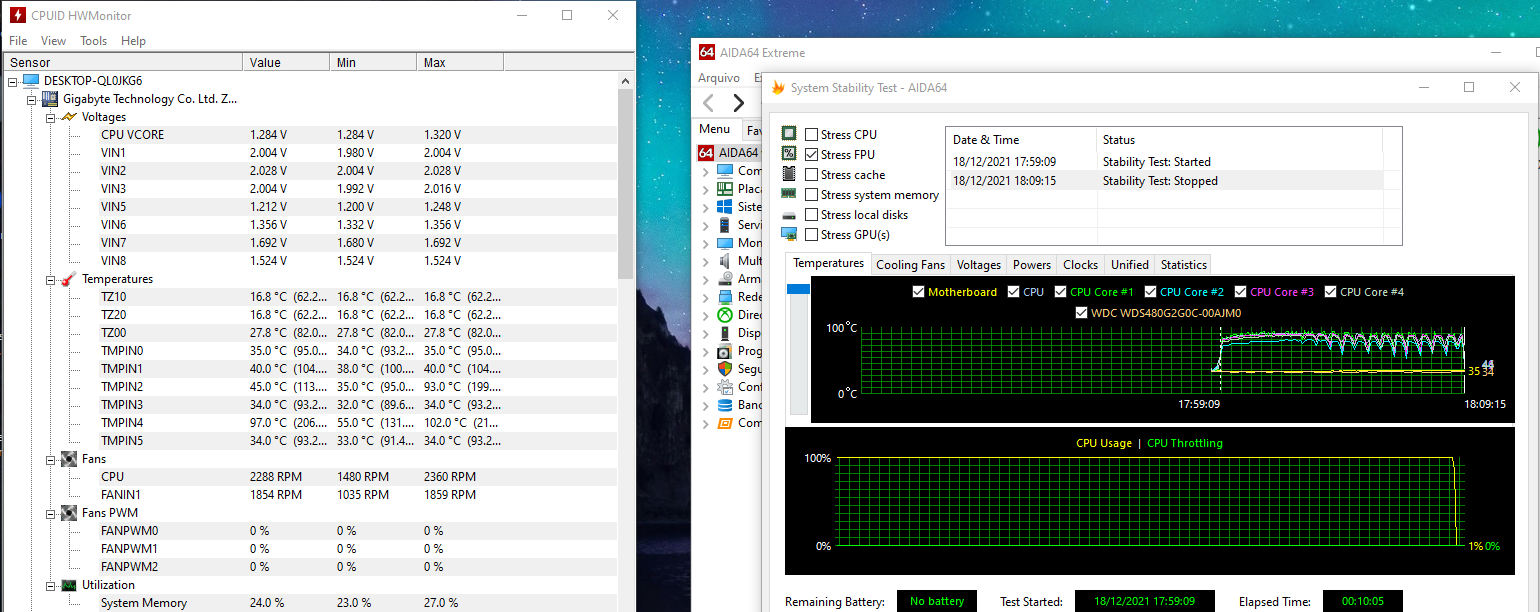This screenshot has height=612, width=1540.
Task: Switch to the Cooling Fans tab
Action: pyautogui.click(x=910, y=265)
